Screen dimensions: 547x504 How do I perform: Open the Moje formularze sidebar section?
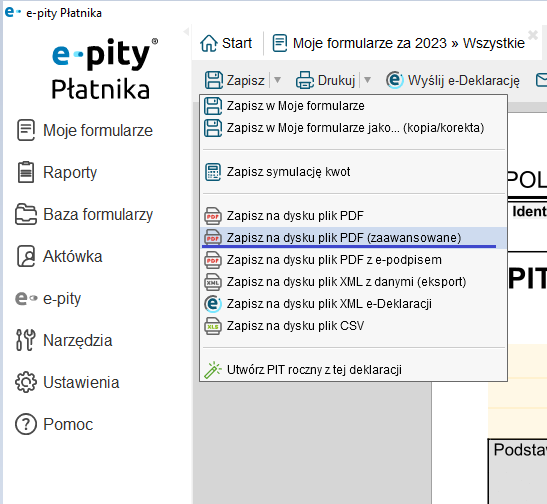coord(84,130)
